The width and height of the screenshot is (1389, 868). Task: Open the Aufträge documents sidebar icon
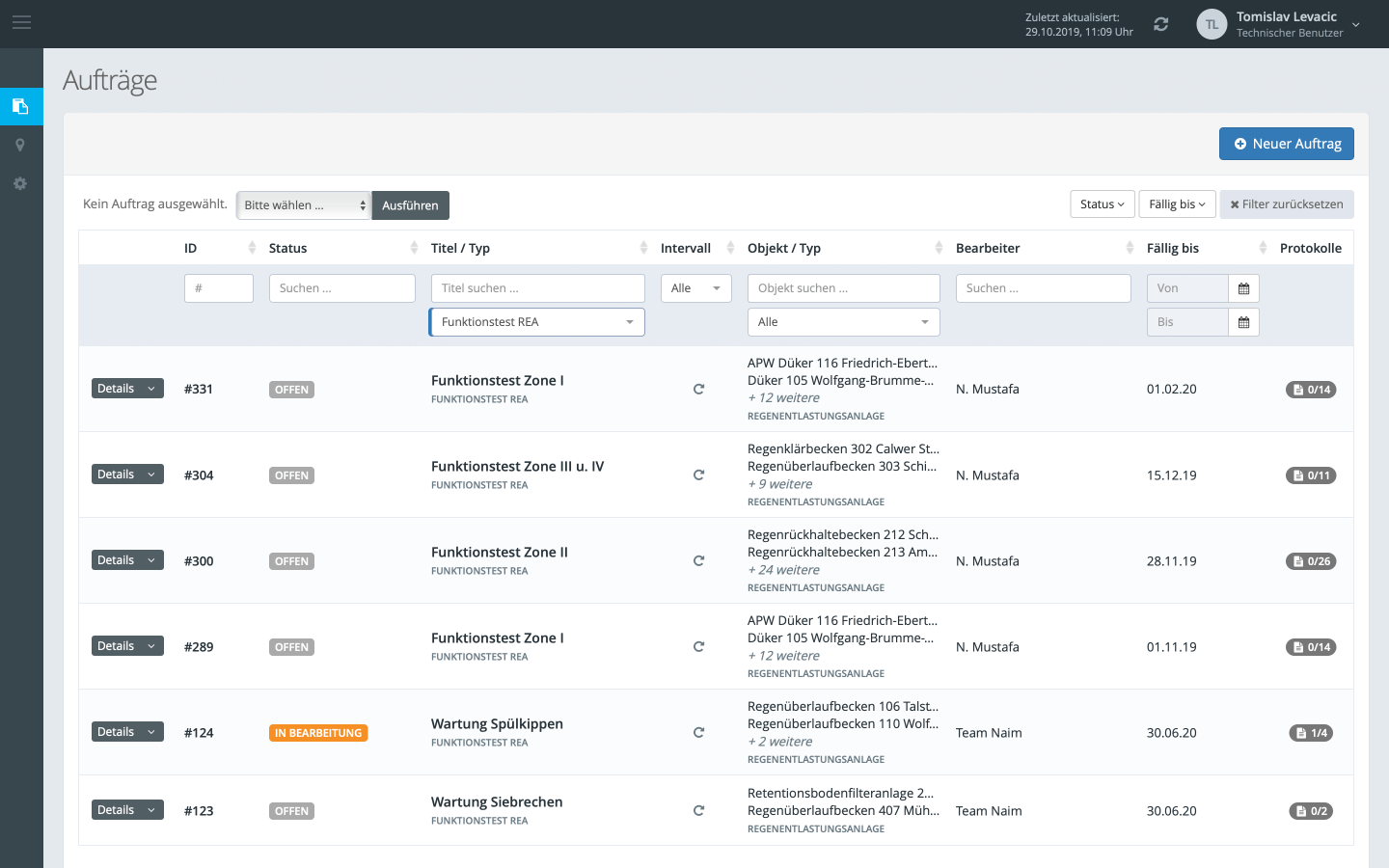[20, 106]
